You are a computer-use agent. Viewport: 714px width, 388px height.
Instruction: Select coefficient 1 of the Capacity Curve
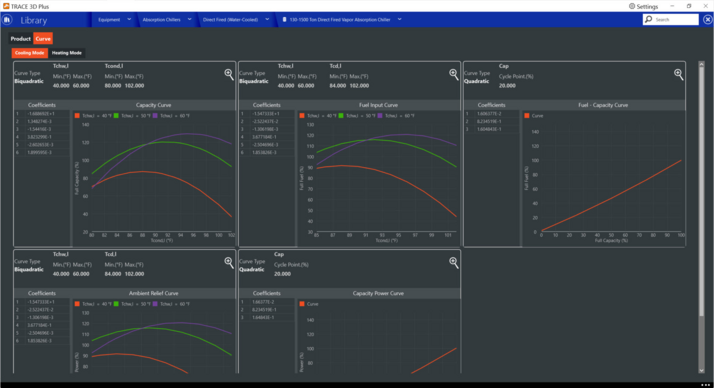[42, 114]
